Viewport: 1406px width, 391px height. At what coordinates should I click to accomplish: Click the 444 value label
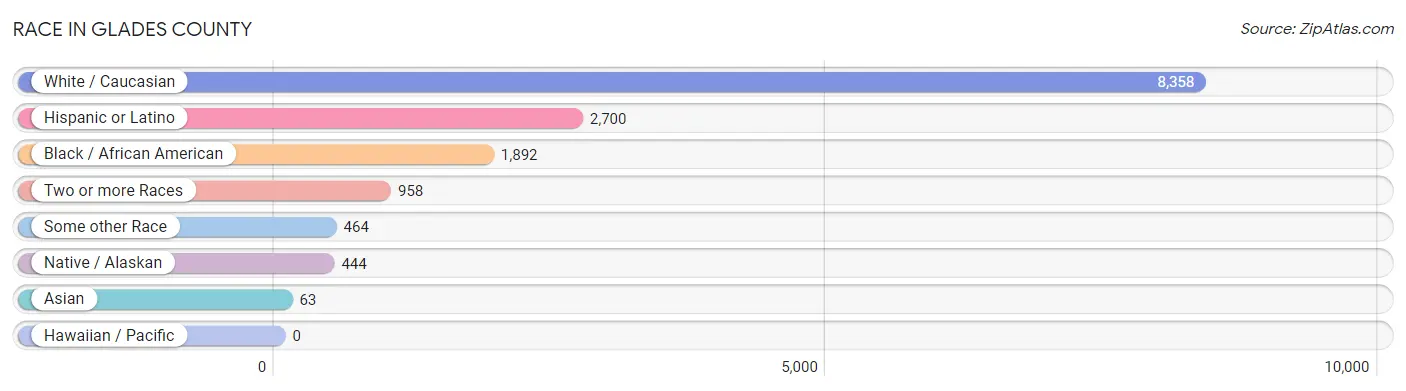pos(354,264)
